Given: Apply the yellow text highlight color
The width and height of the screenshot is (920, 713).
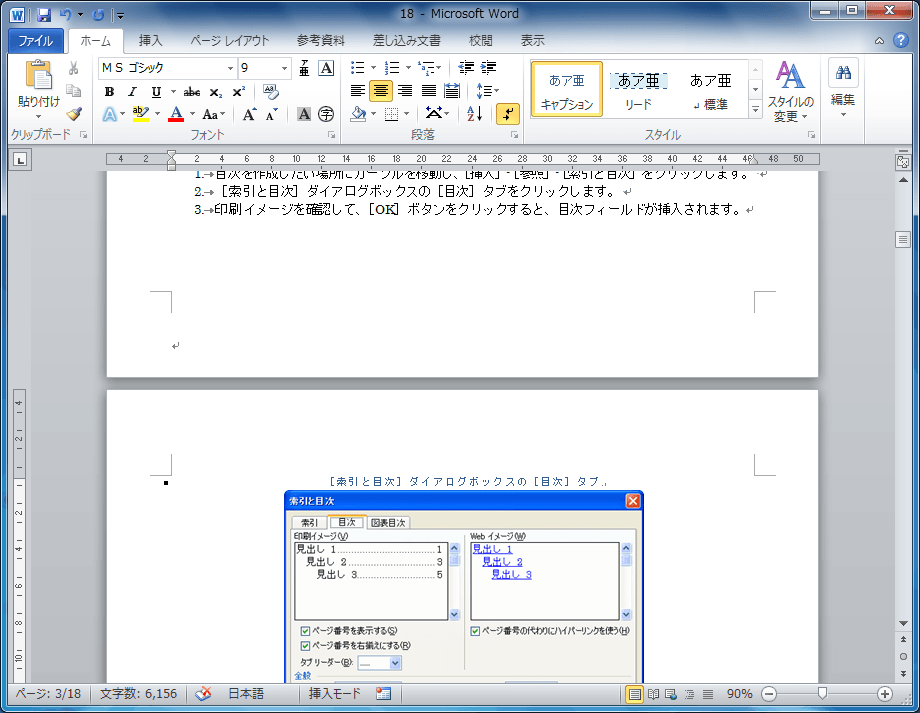Looking at the screenshot, I should tap(140, 114).
